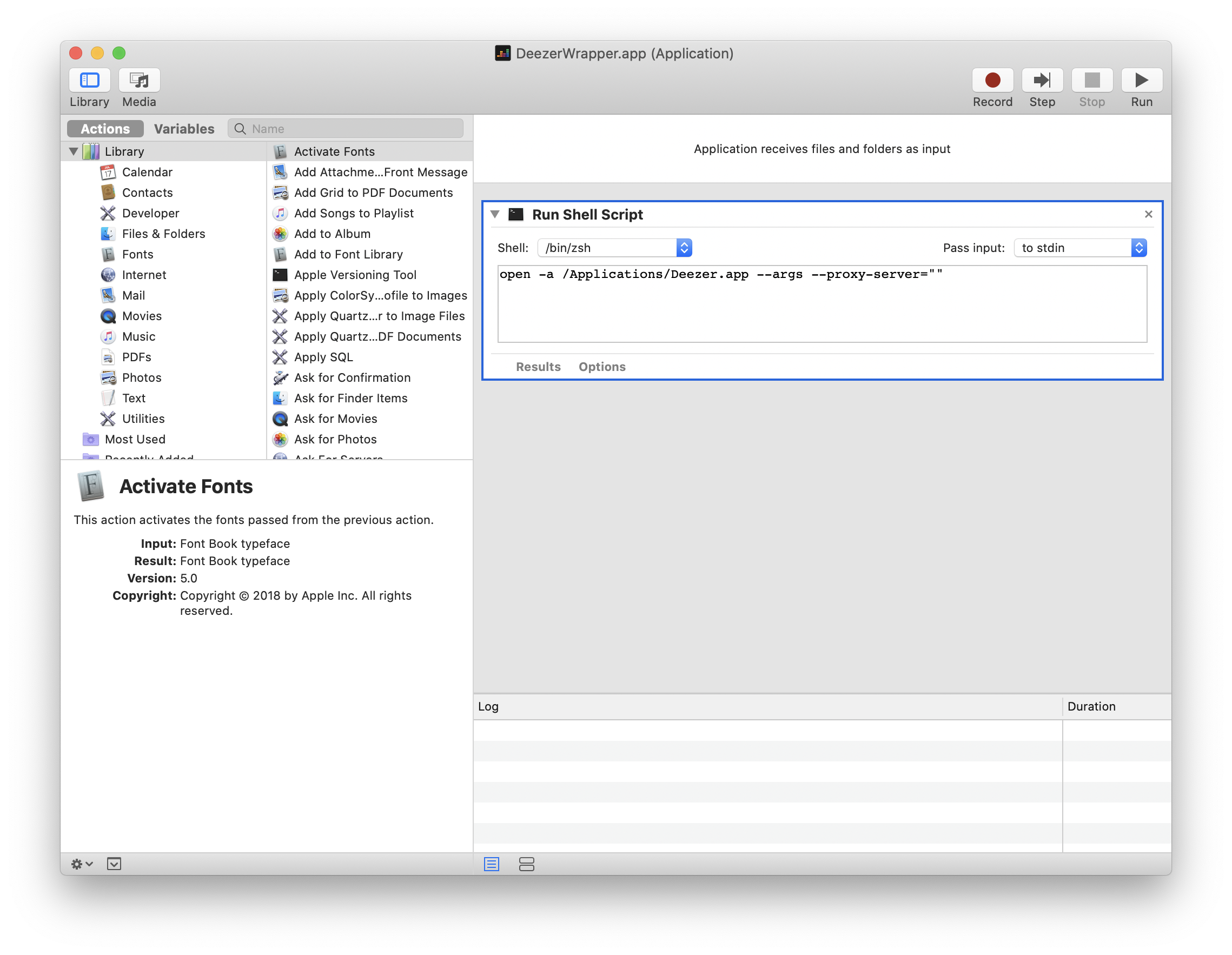Remove the Run Shell Script action

tap(1148, 214)
